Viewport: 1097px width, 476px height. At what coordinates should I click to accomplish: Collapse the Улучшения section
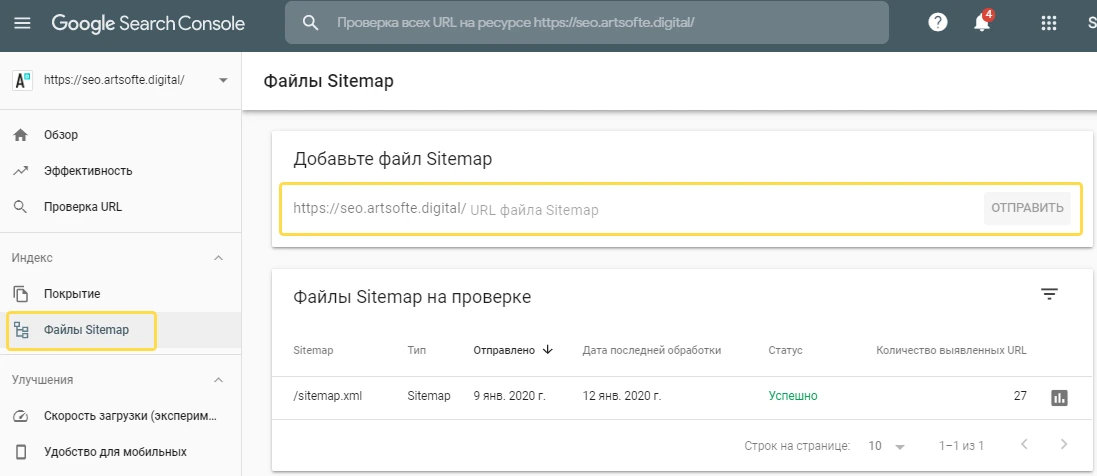click(218, 380)
